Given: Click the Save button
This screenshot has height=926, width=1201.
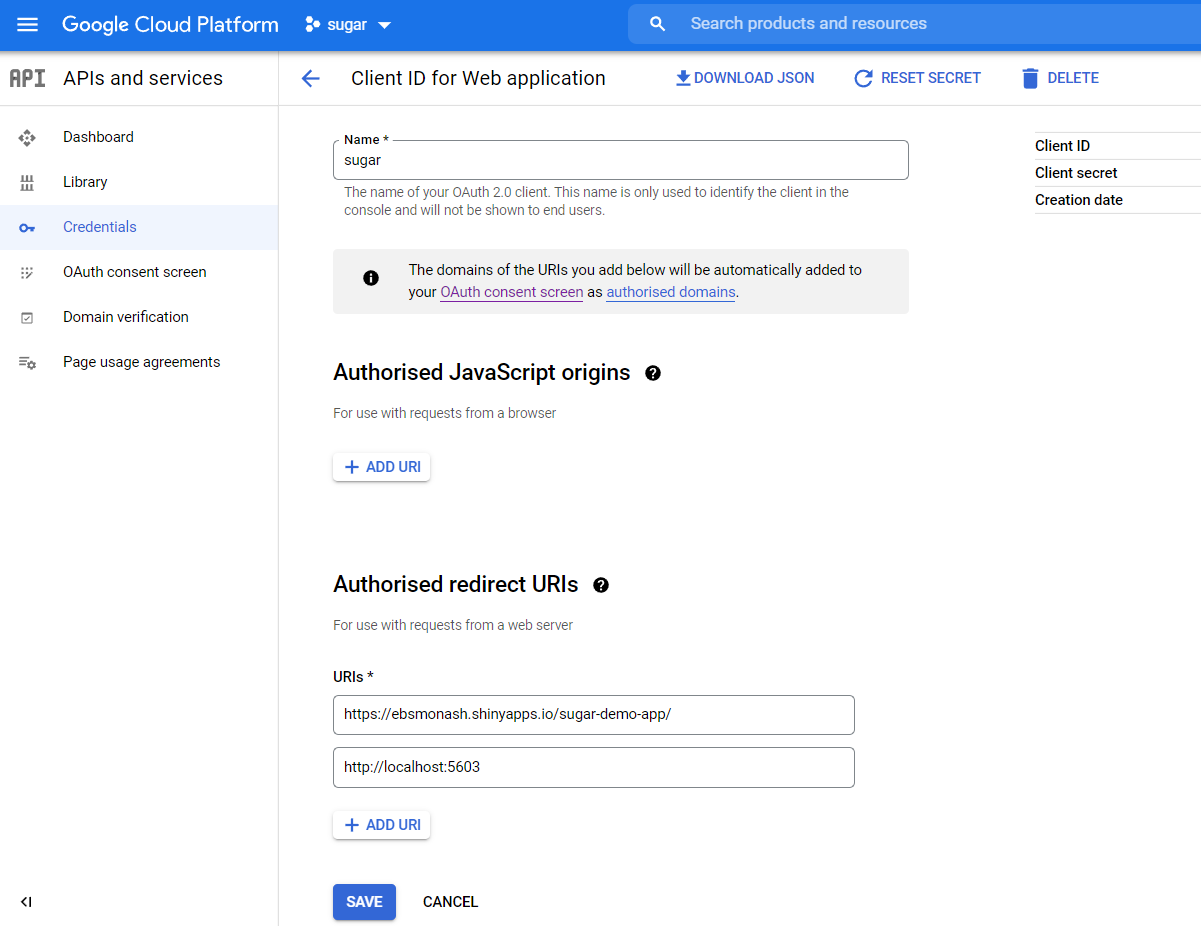Looking at the screenshot, I should click(x=364, y=902).
